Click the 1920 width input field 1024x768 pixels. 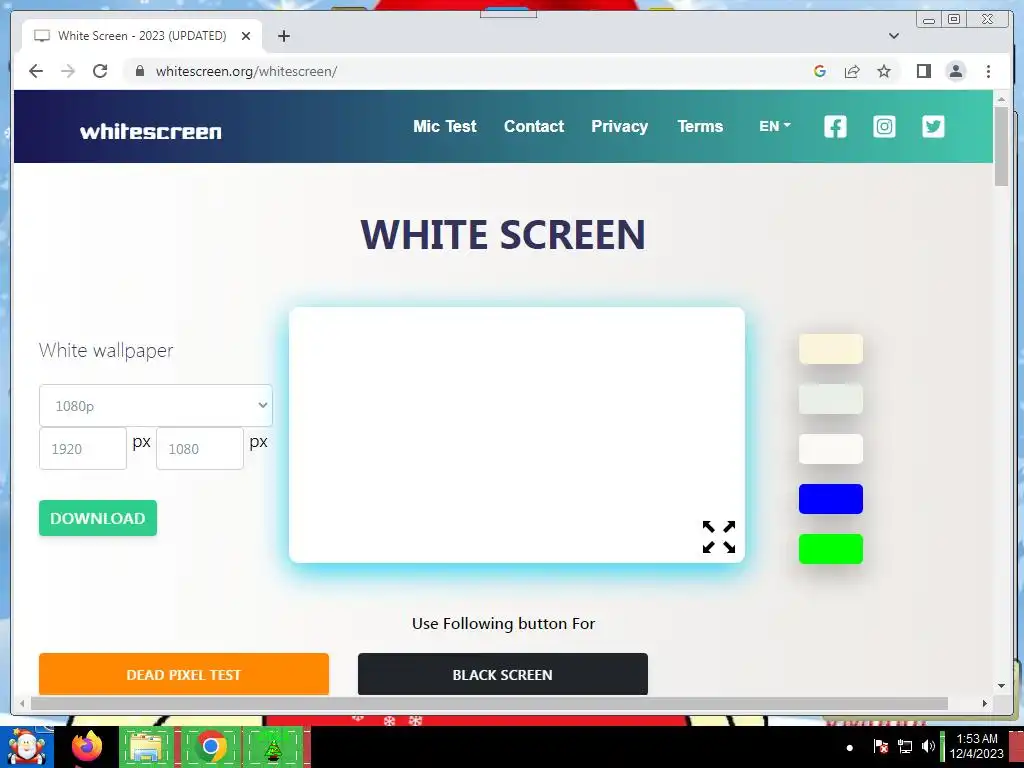pos(83,449)
